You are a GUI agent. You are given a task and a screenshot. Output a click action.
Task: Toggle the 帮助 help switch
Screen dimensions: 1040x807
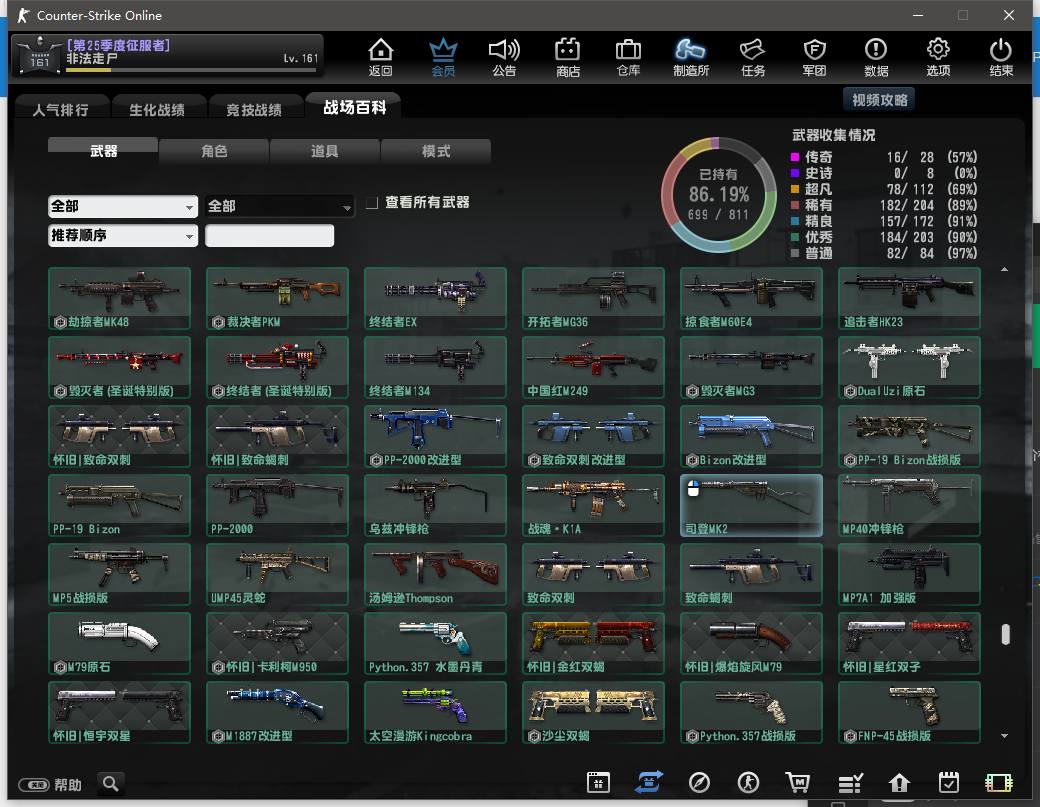click(34, 785)
